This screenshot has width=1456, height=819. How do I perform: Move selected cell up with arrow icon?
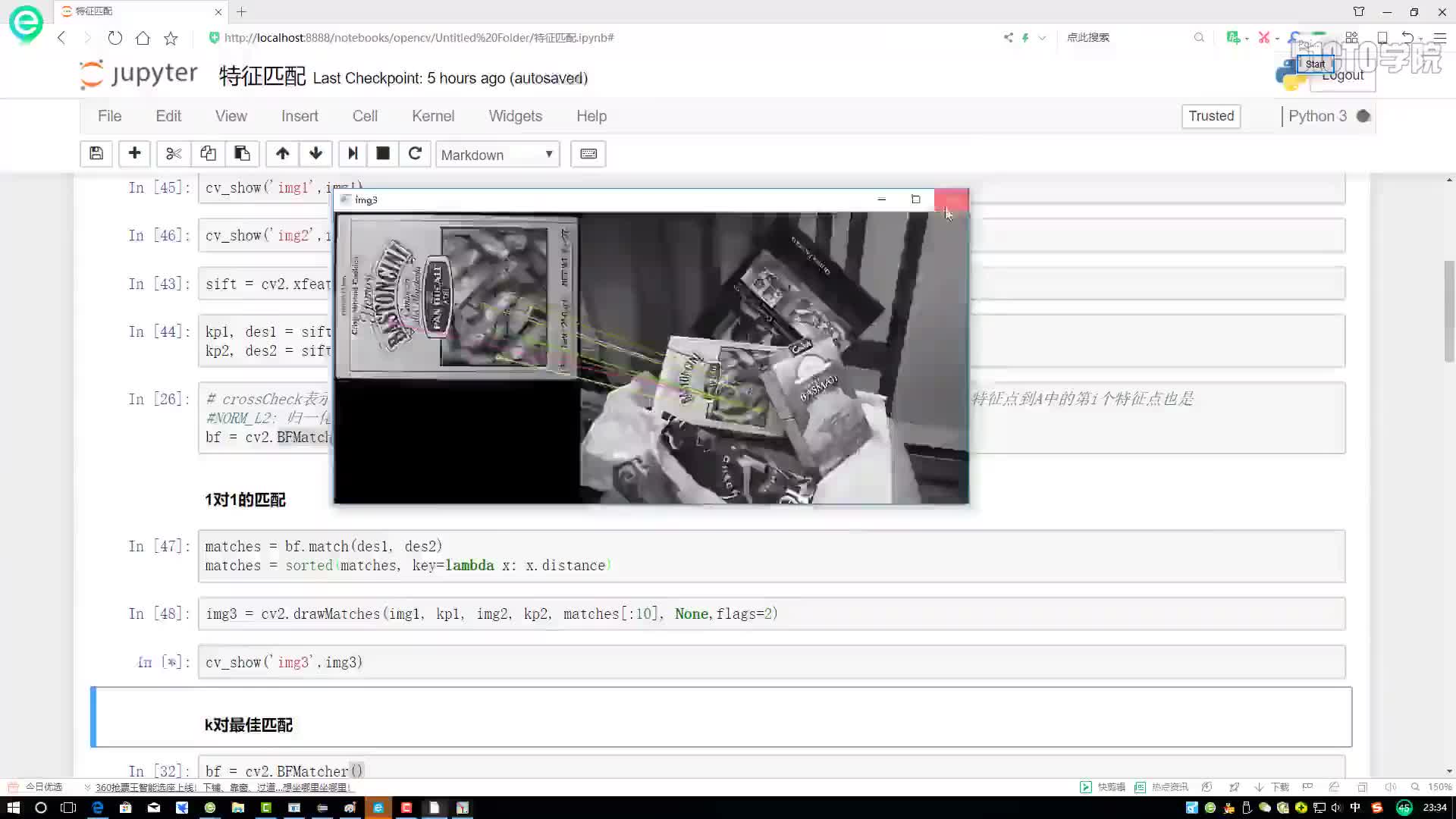[282, 154]
